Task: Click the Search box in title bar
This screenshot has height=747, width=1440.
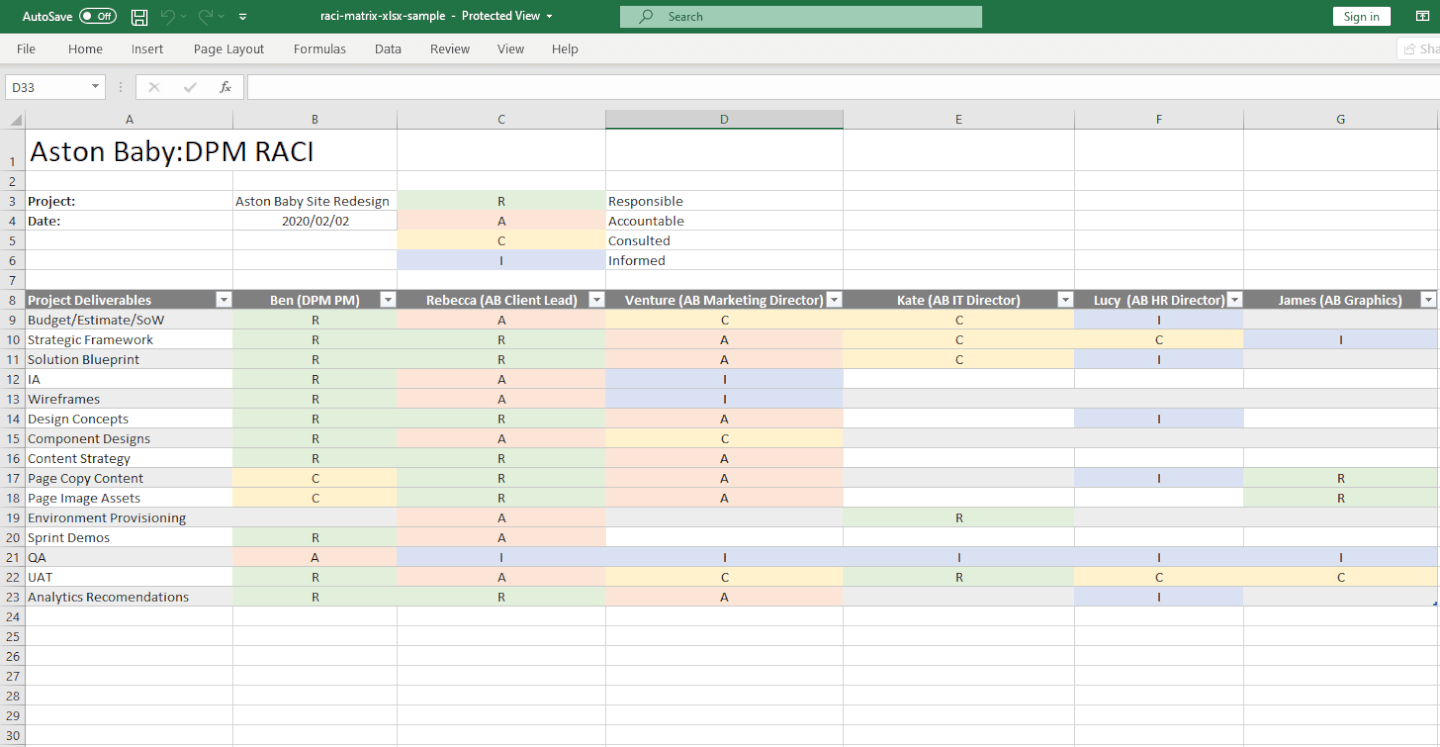Action: [x=801, y=16]
